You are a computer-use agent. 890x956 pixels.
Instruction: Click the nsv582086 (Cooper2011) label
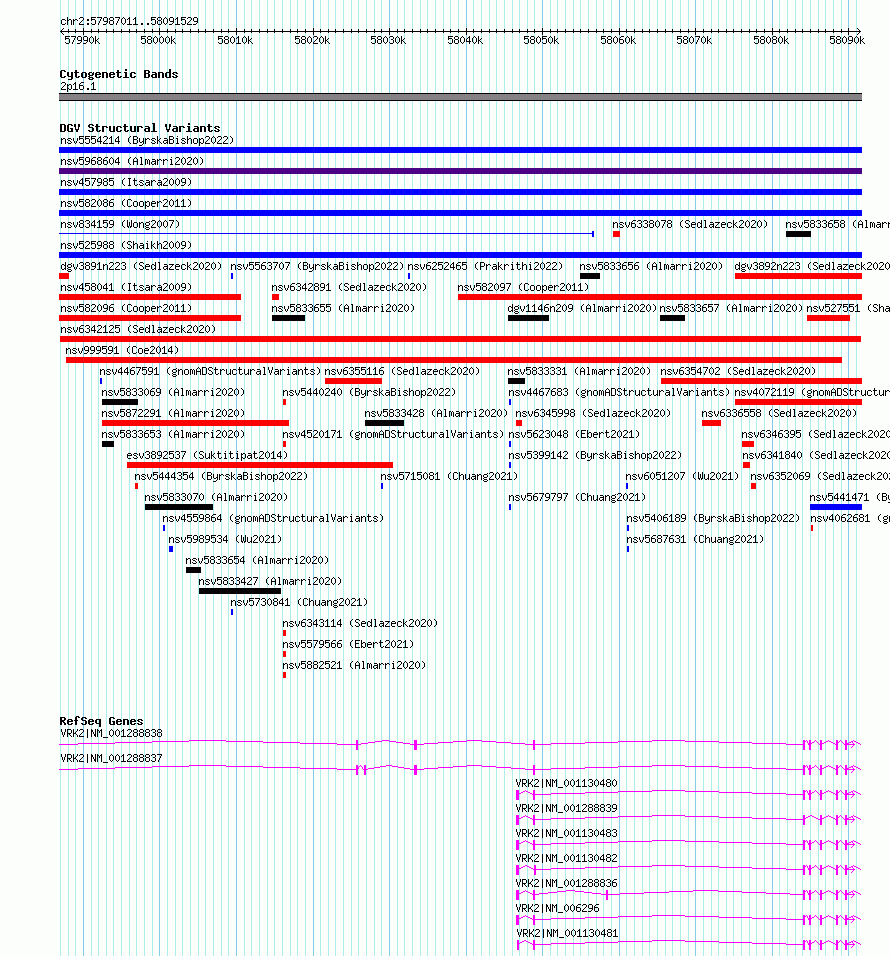coord(126,203)
